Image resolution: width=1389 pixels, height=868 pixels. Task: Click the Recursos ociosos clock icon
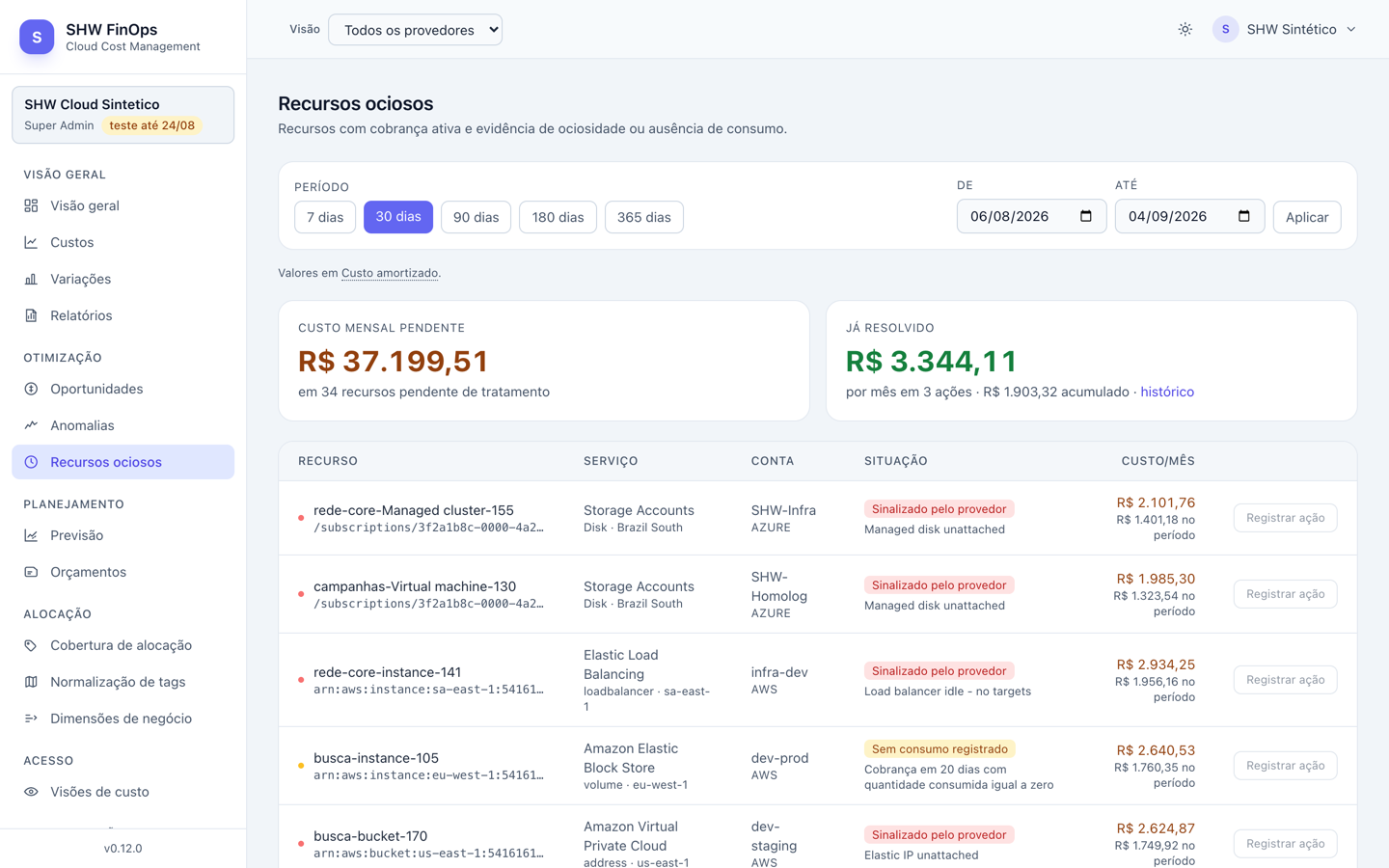click(31, 462)
